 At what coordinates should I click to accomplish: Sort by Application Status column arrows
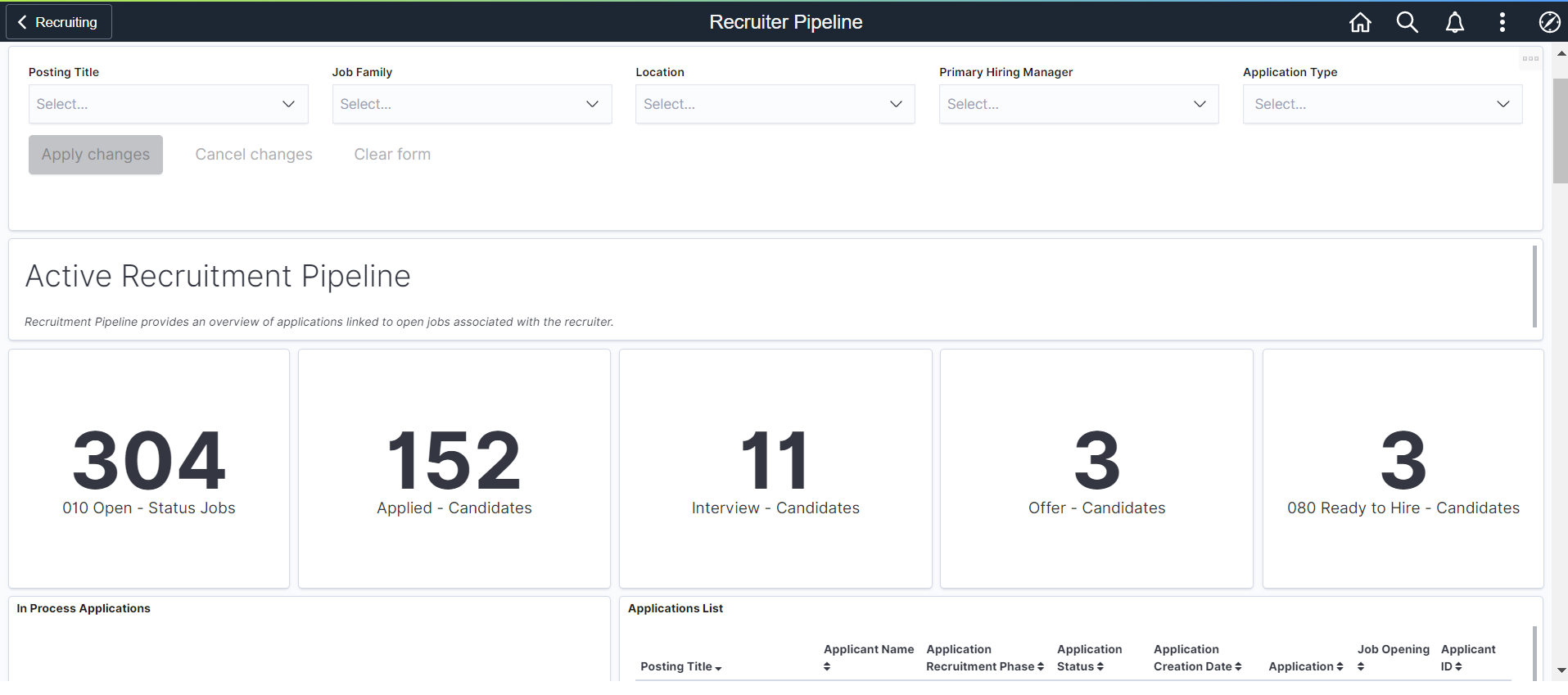click(1100, 666)
